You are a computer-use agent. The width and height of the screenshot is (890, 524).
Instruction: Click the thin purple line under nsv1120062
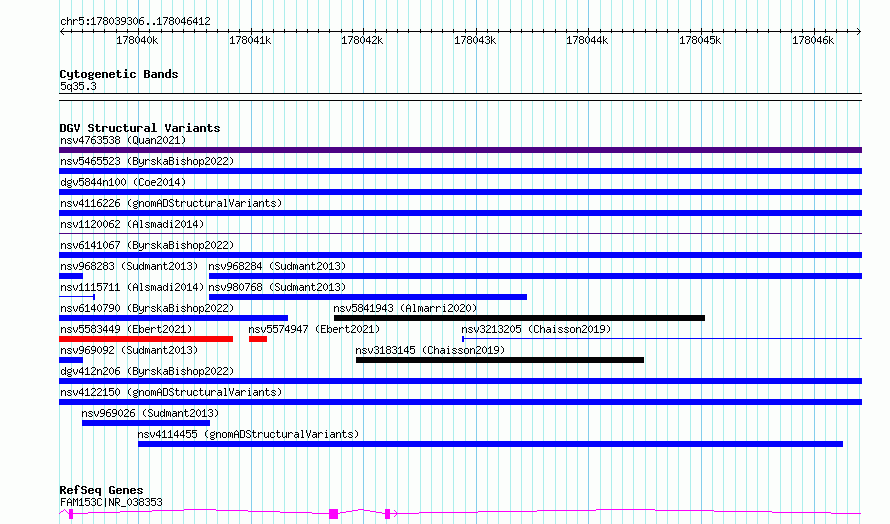460,233
